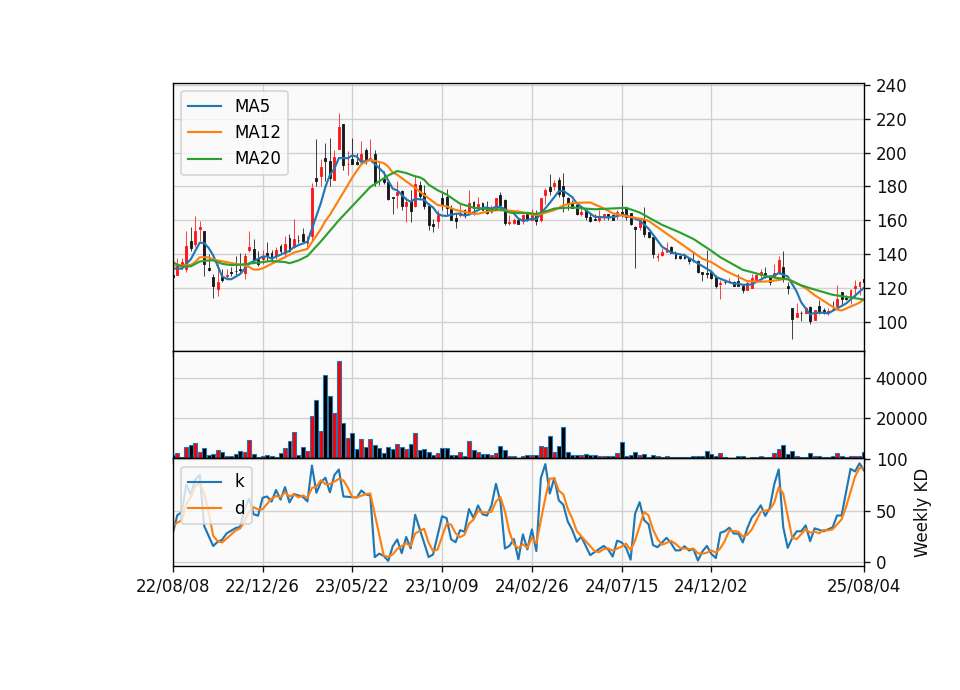Click the 20000 volume axis label

click(901, 419)
